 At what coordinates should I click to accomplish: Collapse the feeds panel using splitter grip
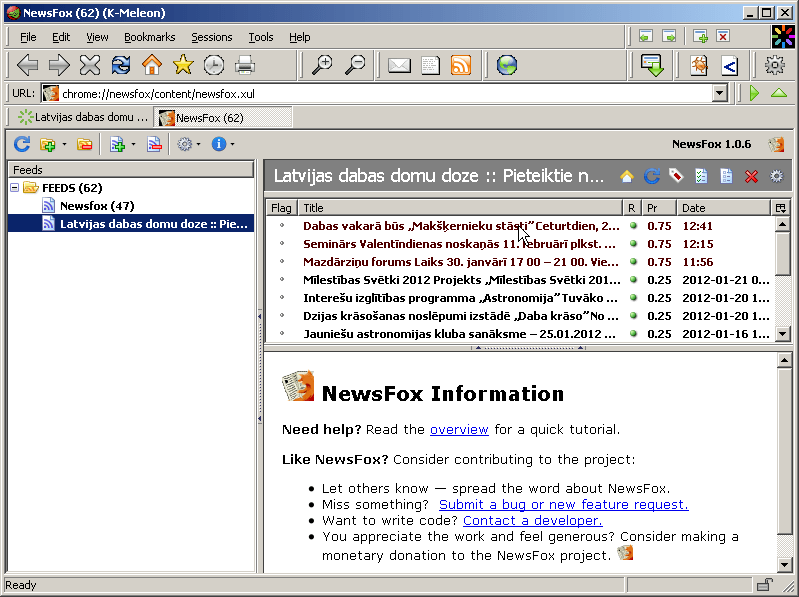click(259, 368)
